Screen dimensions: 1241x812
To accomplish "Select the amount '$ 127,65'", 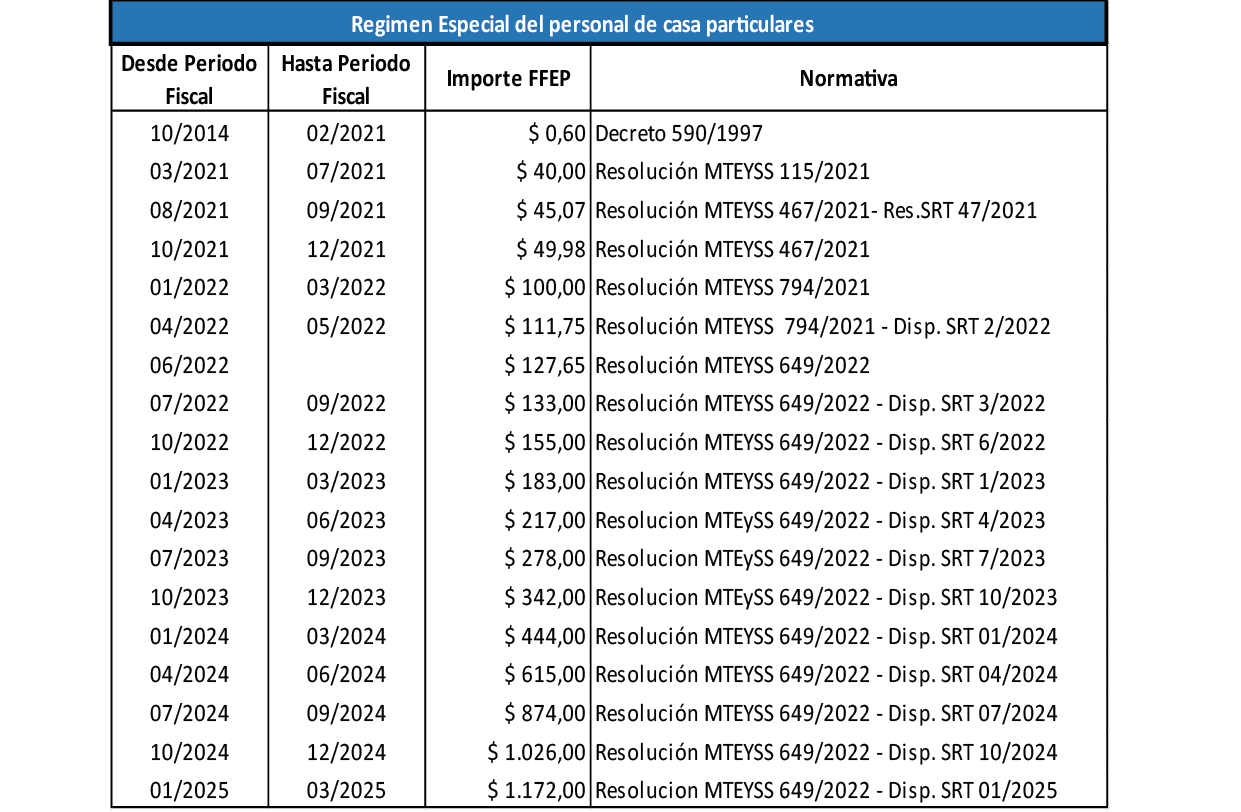I will [545, 365].
